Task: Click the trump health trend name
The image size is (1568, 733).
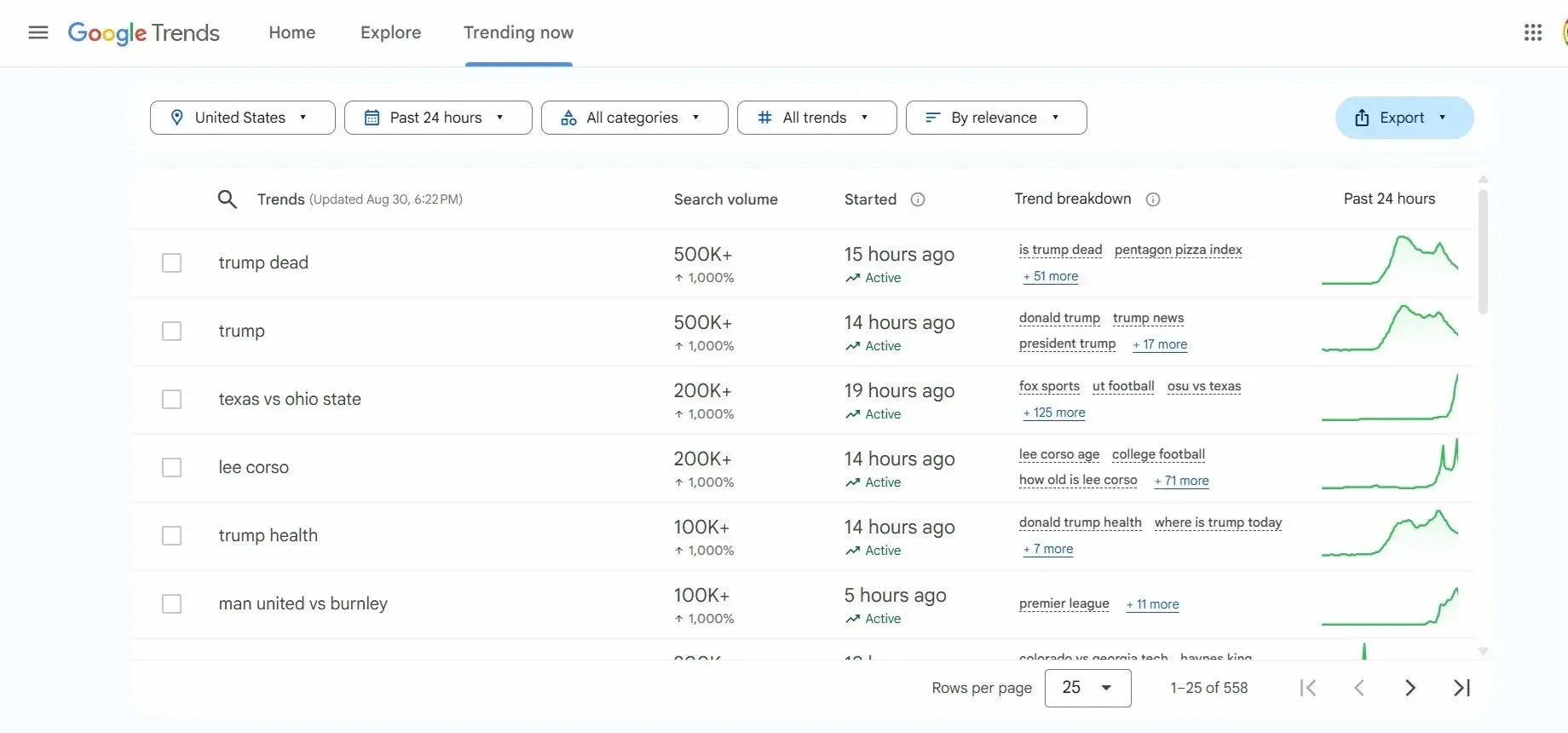Action: click(268, 535)
